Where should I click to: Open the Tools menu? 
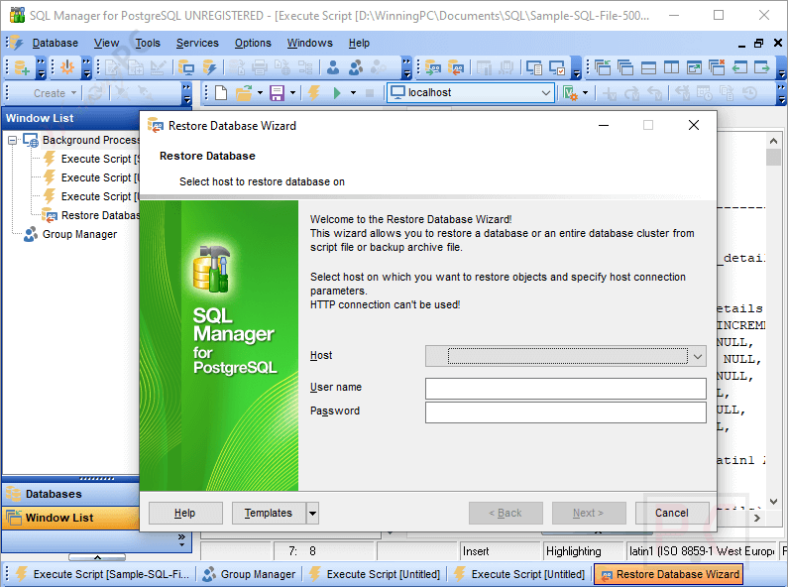pos(148,43)
